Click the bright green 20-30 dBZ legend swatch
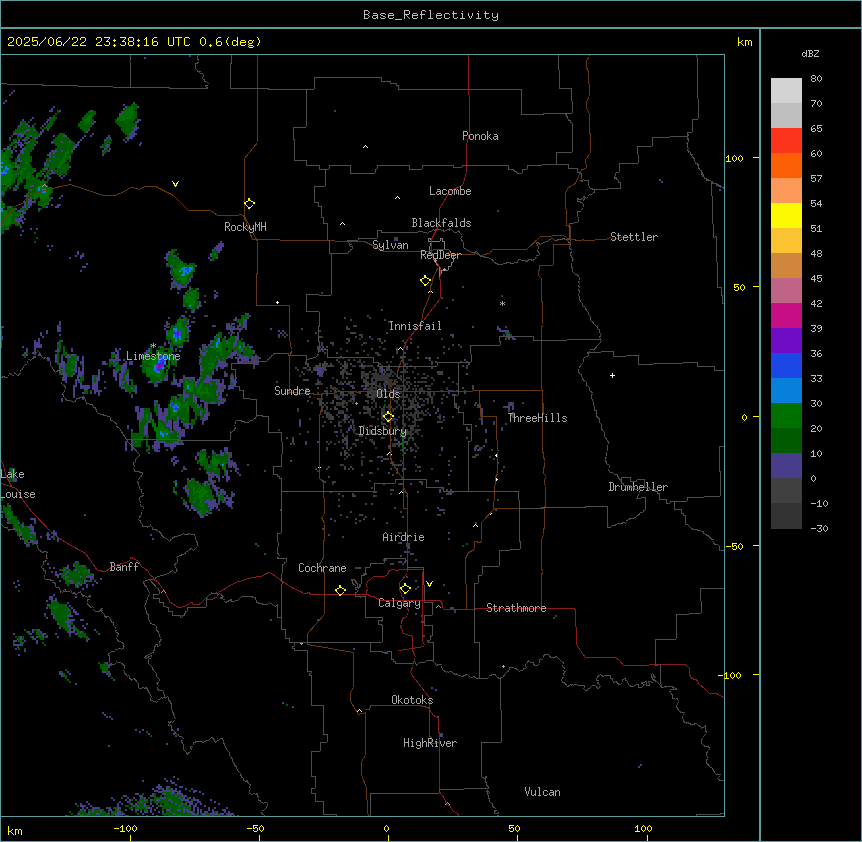Viewport: 862px width, 842px height. [786, 416]
